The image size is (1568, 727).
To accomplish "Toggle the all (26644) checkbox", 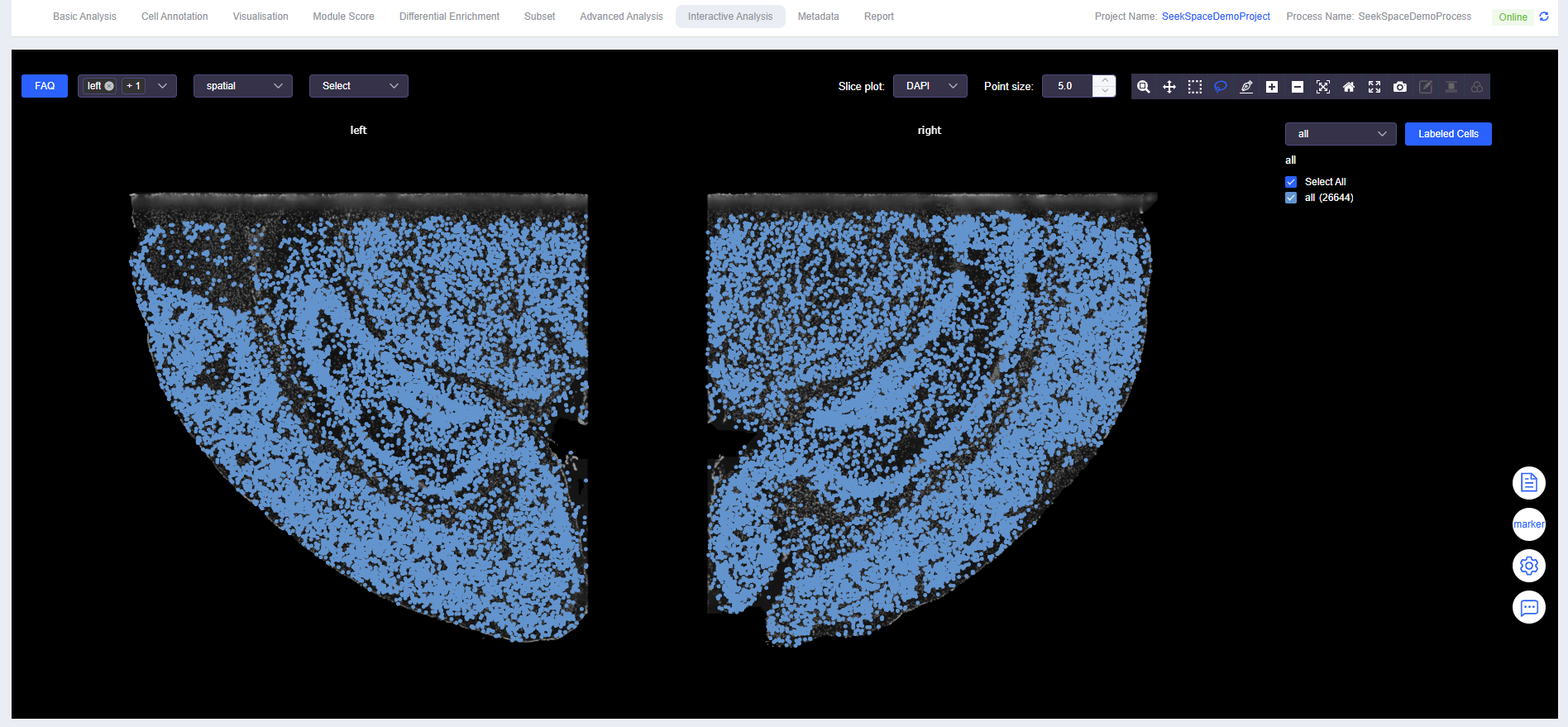I will tap(1291, 198).
